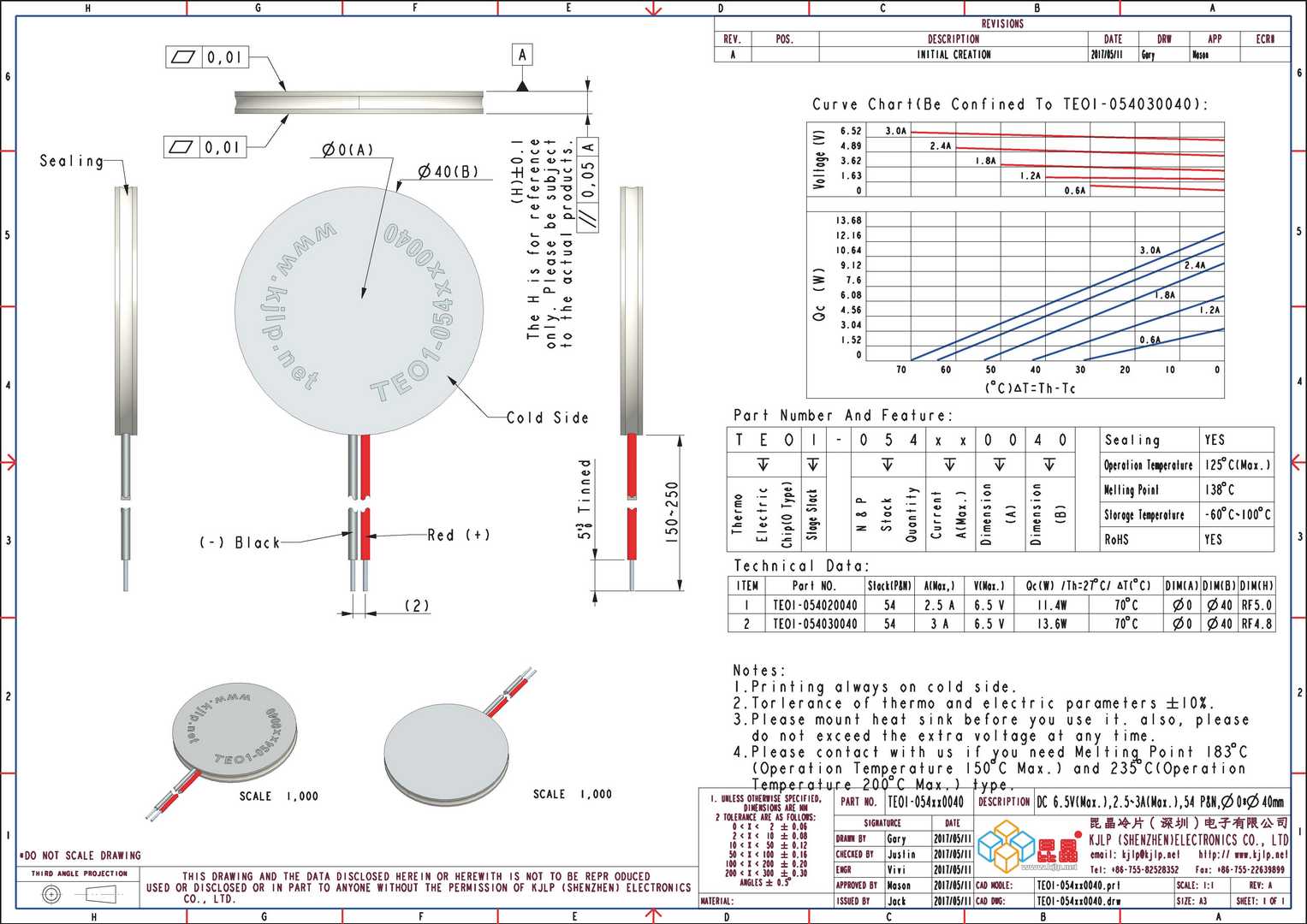Select the TEO1-054030040 part number cell
1307x924 pixels.
[815, 624]
